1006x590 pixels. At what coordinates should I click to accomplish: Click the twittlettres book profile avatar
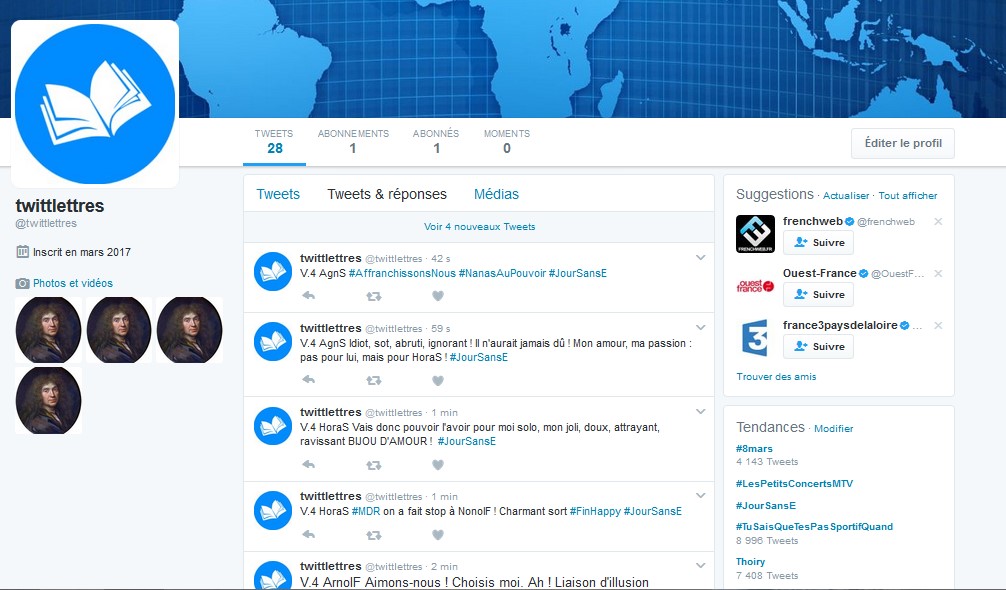coord(95,104)
